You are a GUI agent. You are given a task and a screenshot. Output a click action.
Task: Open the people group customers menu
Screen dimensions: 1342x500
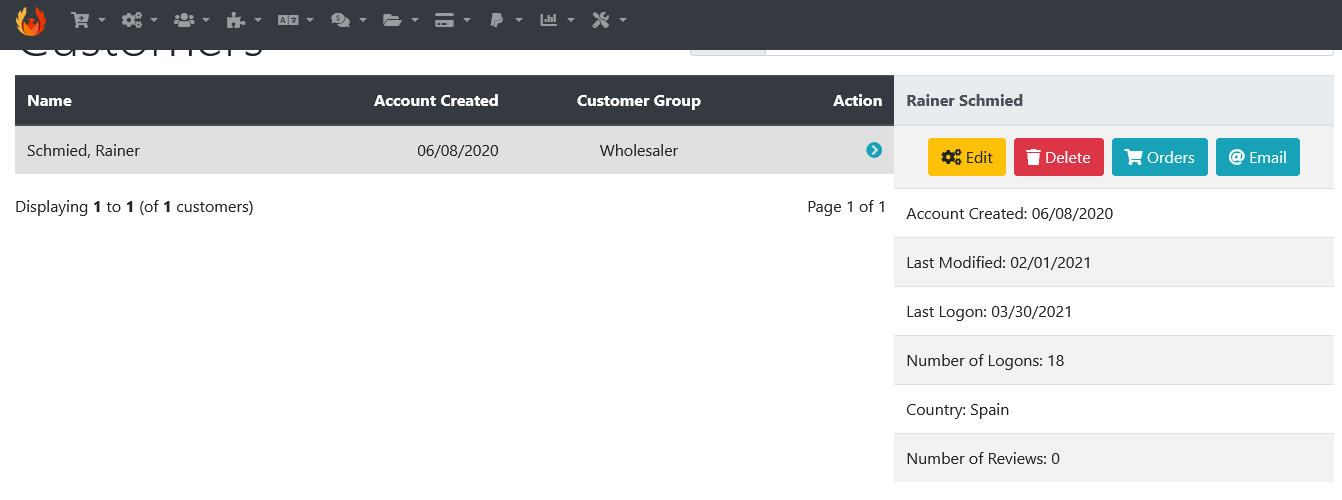tap(191, 20)
